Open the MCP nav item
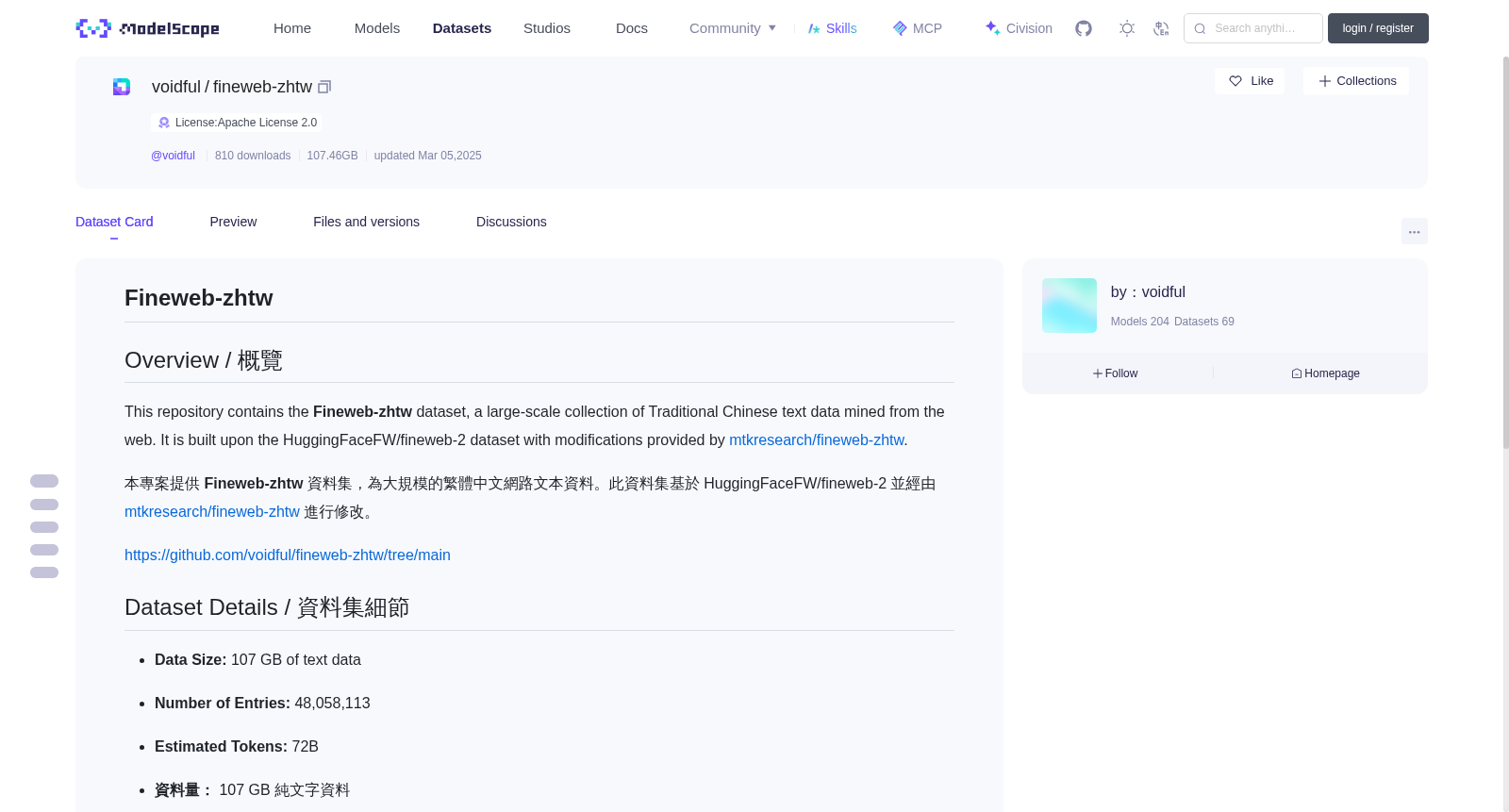1509x812 pixels. 917,28
